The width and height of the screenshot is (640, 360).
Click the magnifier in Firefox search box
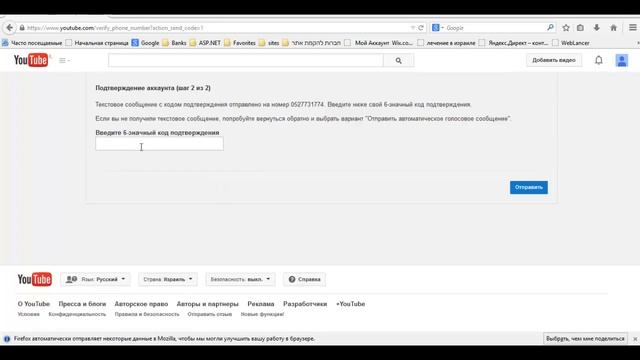point(550,28)
